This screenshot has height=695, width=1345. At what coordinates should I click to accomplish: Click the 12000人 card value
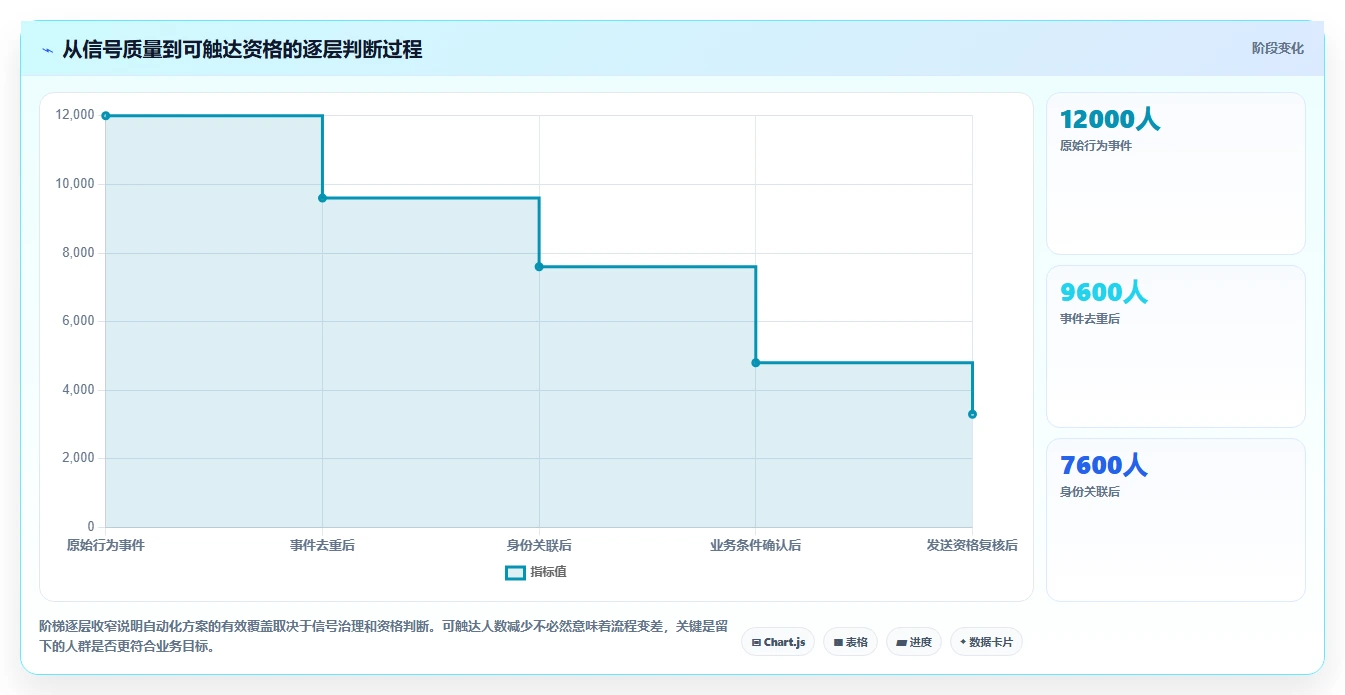click(1110, 120)
